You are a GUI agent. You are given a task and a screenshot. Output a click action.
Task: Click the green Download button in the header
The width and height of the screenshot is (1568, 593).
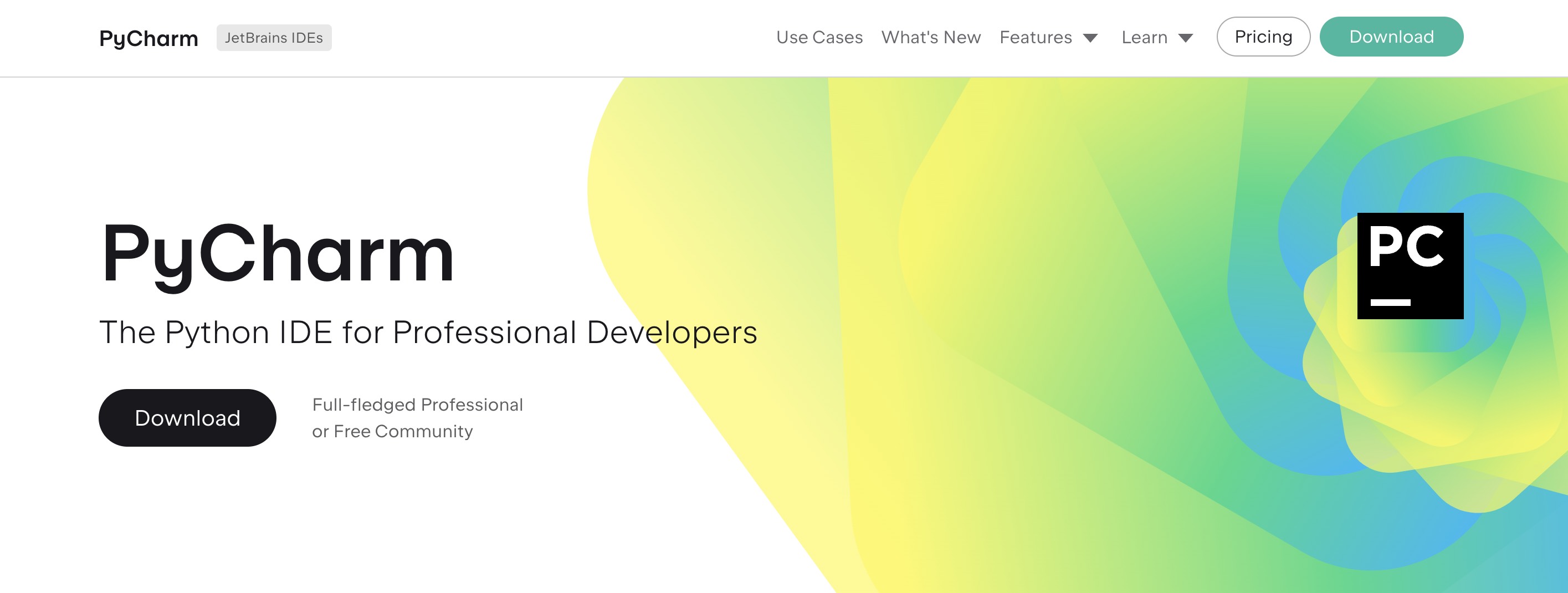tap(1391, 37)
